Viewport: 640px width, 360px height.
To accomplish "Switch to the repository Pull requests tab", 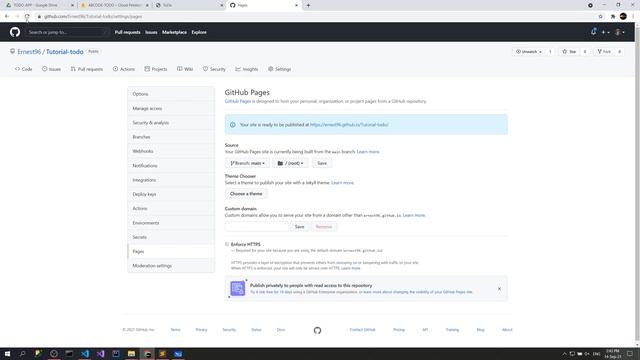I will (87, 69).
